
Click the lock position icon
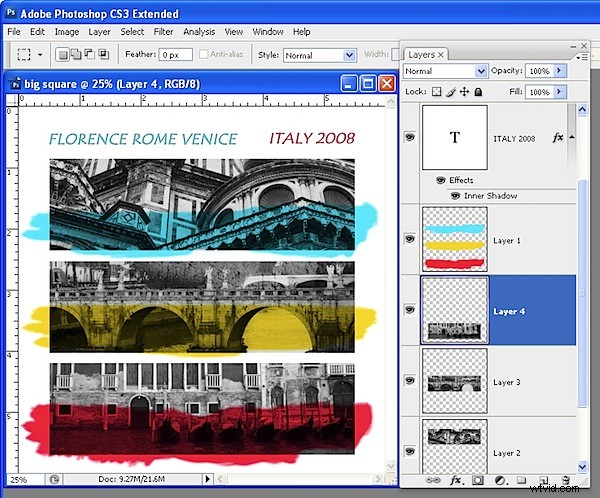(x=464, y=92)
